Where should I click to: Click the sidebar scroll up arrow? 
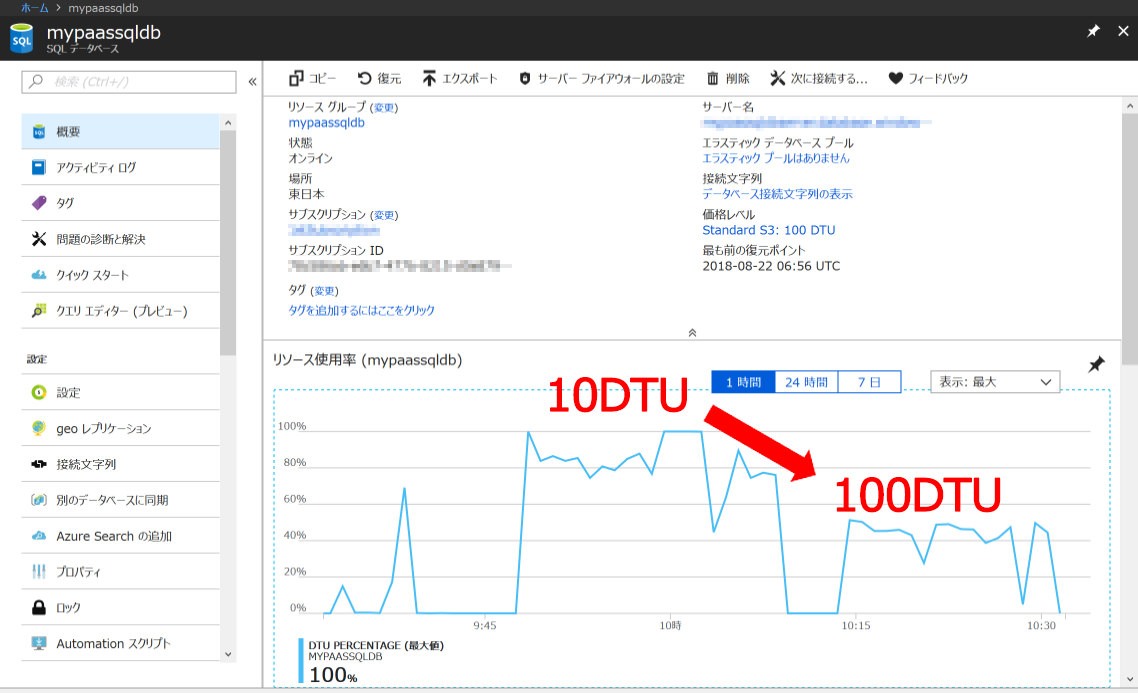228,123
